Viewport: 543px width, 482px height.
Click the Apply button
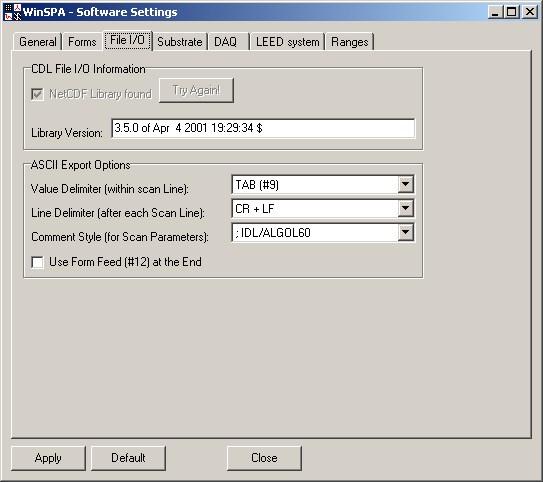point(48,458)
